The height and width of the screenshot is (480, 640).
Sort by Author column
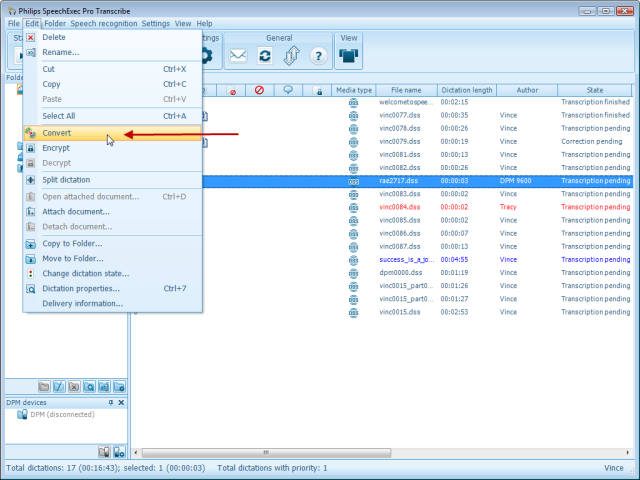point(527,90)
